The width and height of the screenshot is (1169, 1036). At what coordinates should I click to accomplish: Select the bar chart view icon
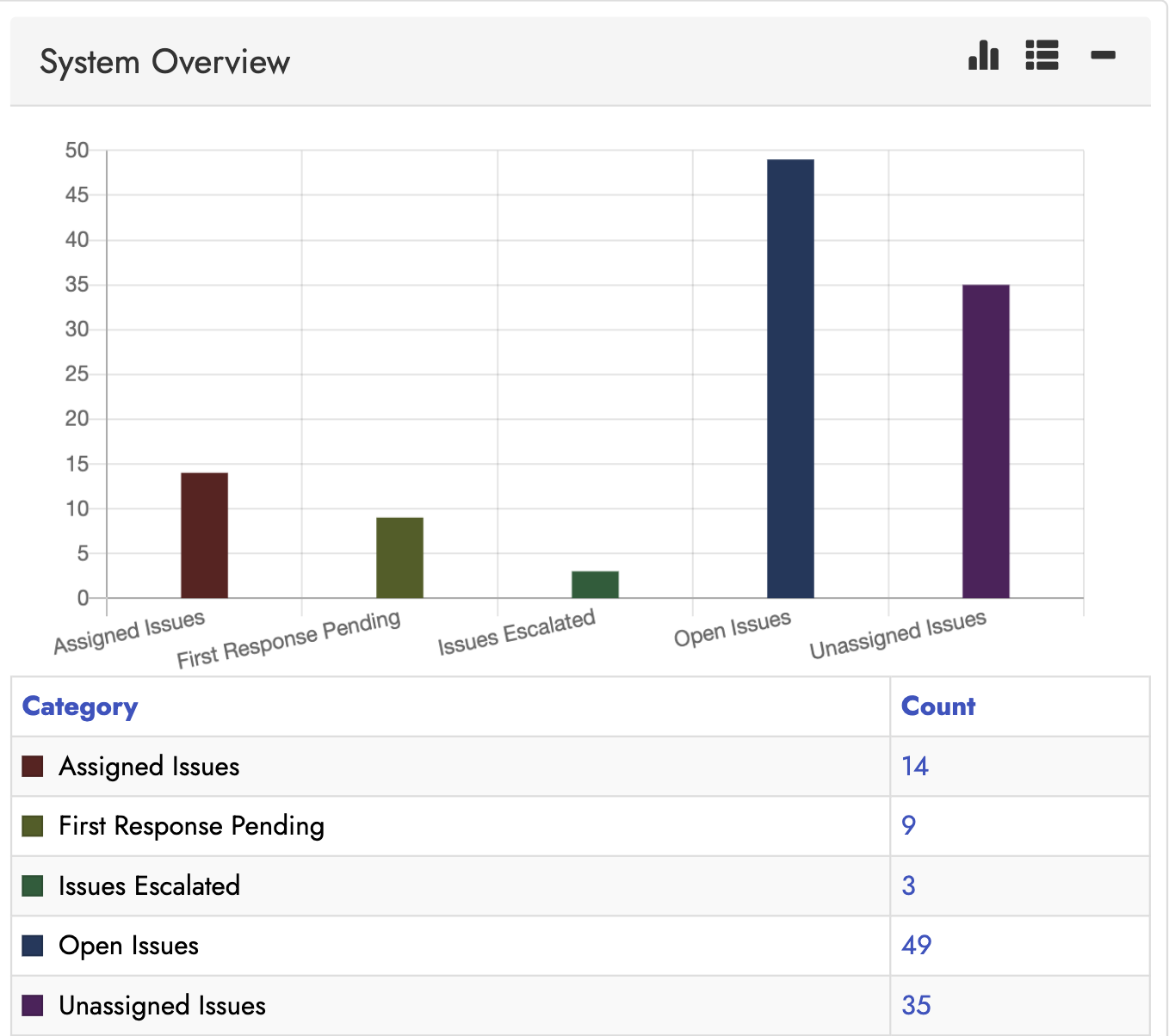[x=982, y=56]
